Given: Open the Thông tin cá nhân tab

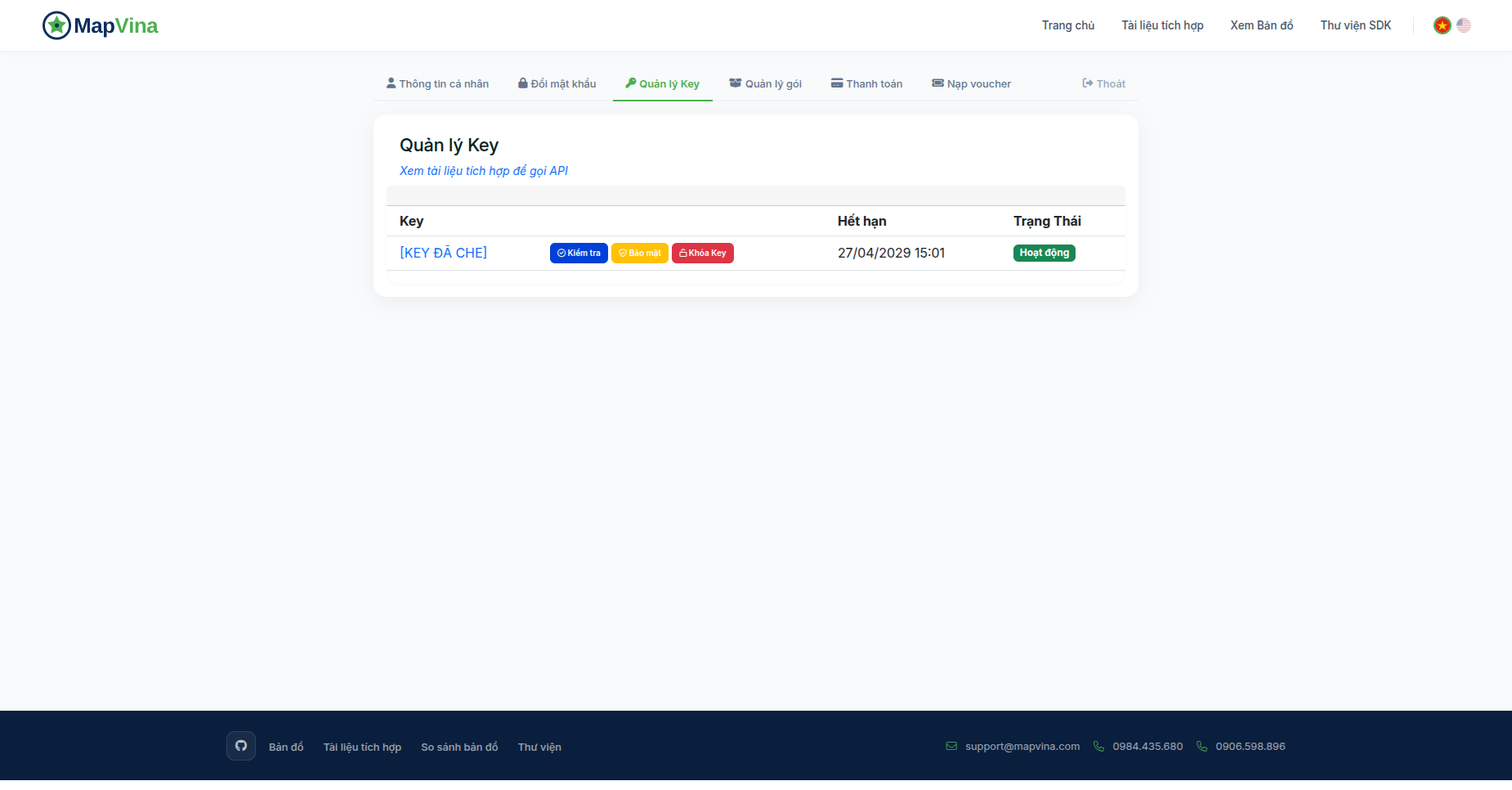Looking at the screenshot, I should tap(437, 83).
